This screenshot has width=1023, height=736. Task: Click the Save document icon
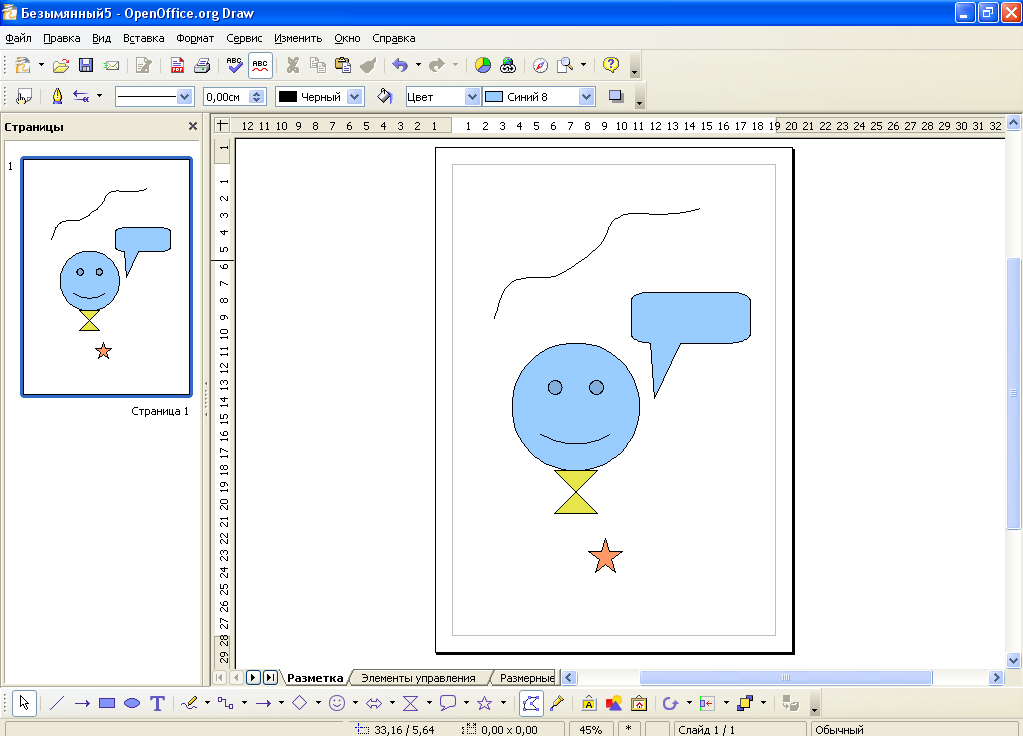[86, 66]
